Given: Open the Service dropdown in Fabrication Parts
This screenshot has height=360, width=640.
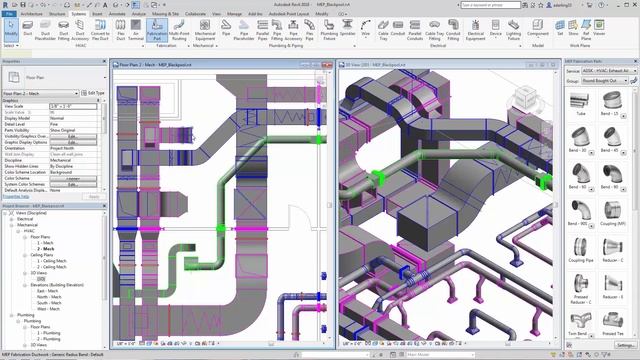Looking at the screenshot, I should tap(609, 71).
